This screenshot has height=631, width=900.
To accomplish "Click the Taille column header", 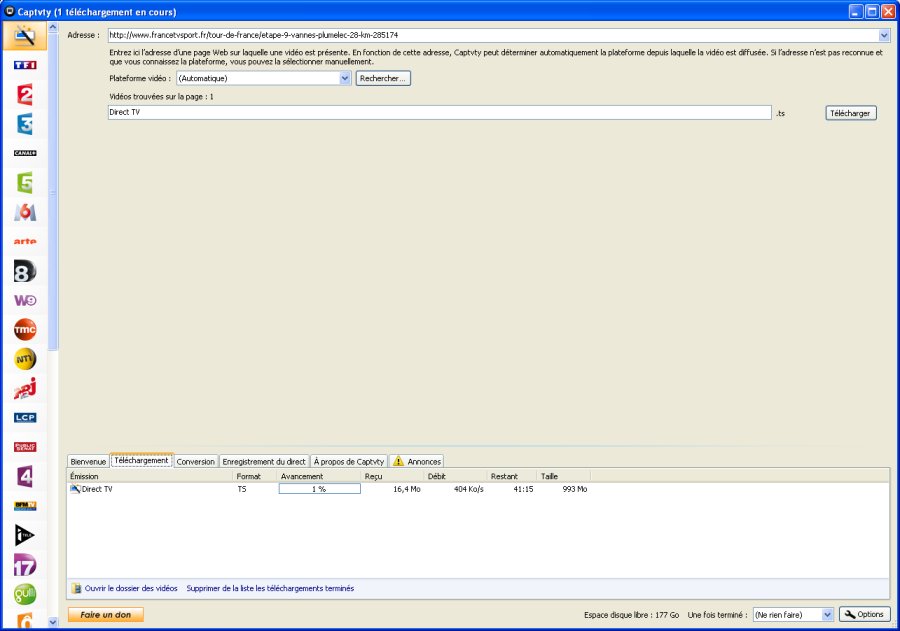I will (564, 476).
